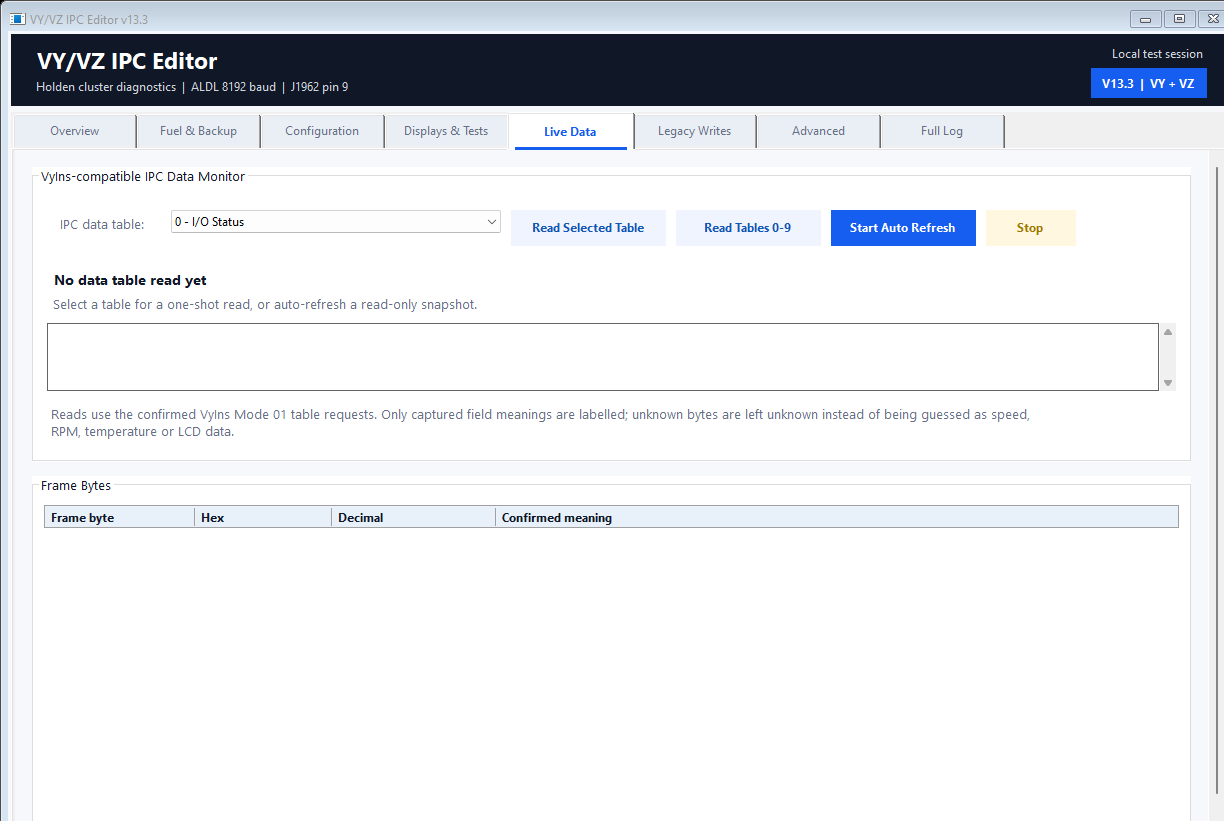The width and height of the screenshot is (1224, 821).
Task: Select the Live Data tab
Action: tap(570, 131)
